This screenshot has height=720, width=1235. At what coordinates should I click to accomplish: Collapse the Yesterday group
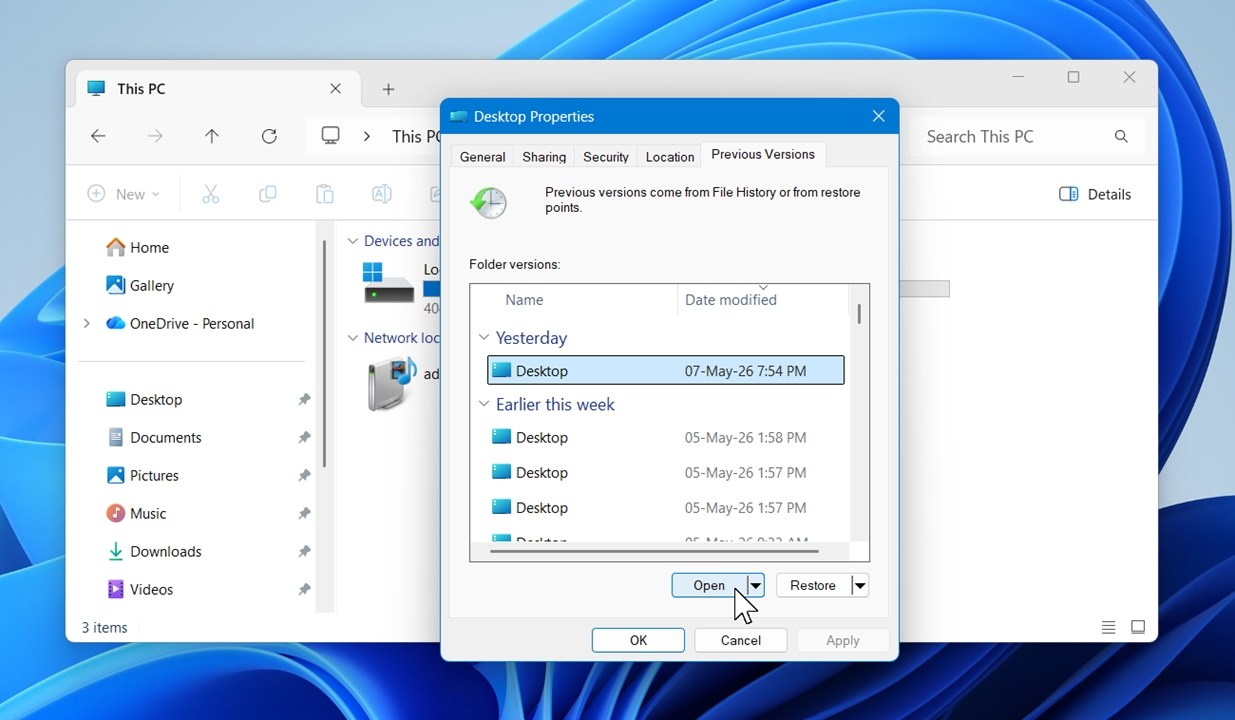[484, 338]
